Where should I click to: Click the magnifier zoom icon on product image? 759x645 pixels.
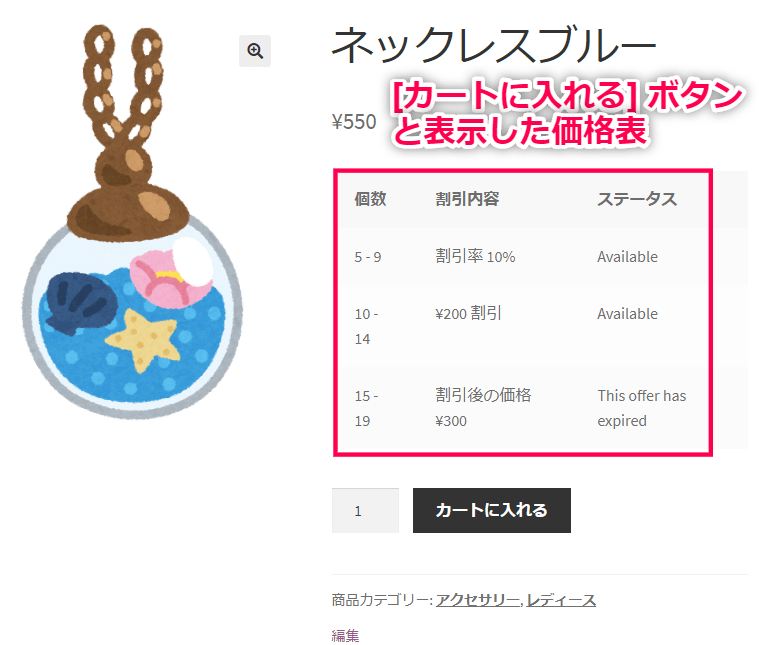point(255,51)
